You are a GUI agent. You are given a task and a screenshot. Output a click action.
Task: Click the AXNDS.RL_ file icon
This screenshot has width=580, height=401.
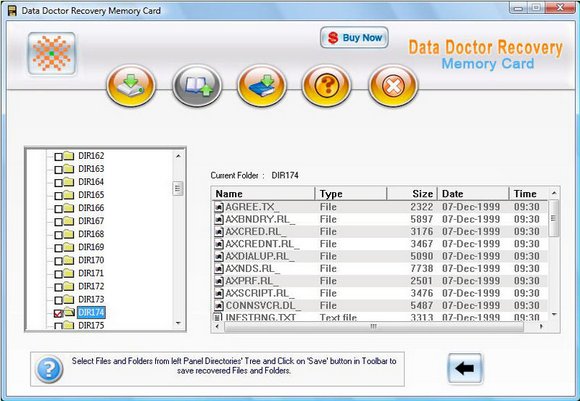tap(219, 269)
